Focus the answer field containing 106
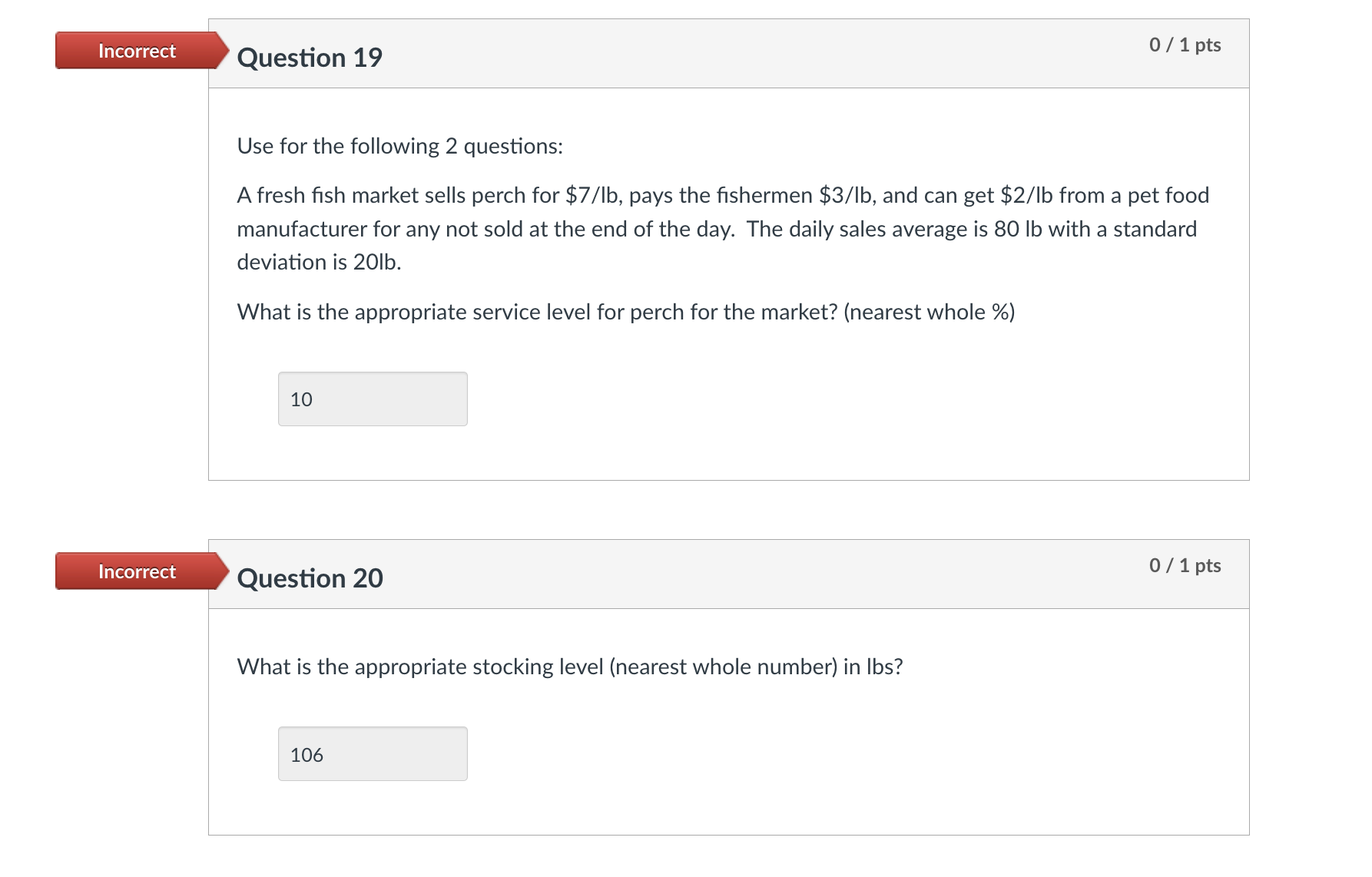The image size is (1372, 877). [x=373, y=754]
